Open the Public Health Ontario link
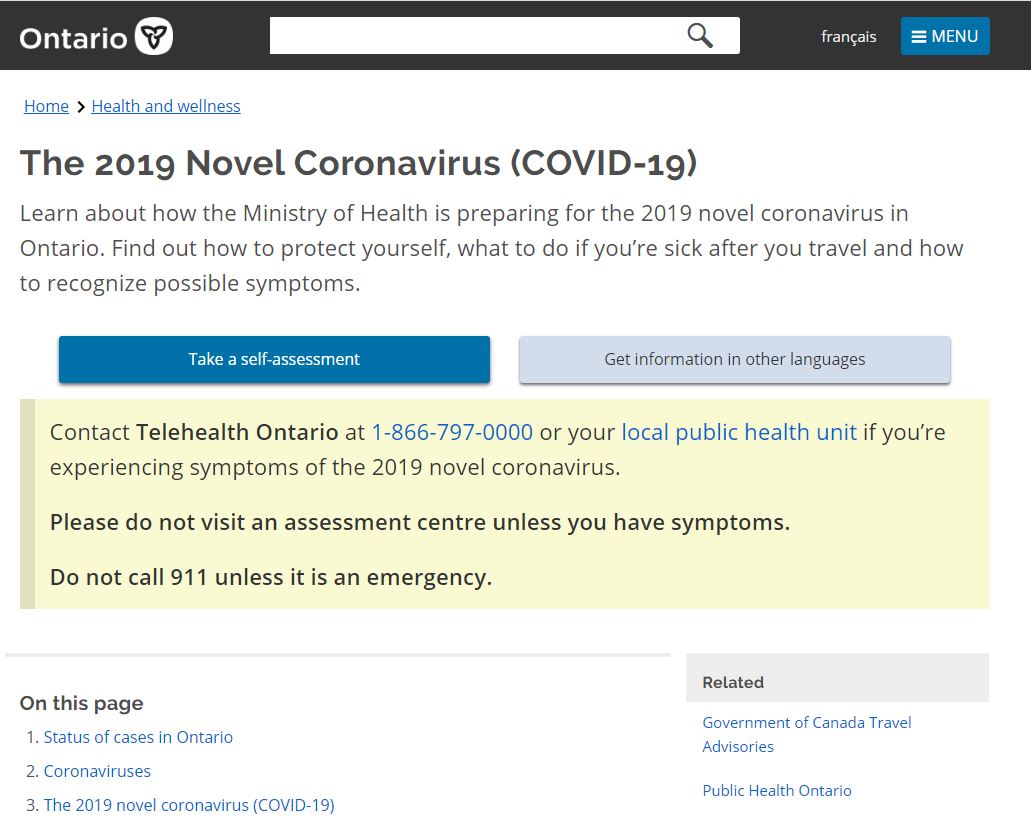1031x819 pixels. click(x=777, y=790)
